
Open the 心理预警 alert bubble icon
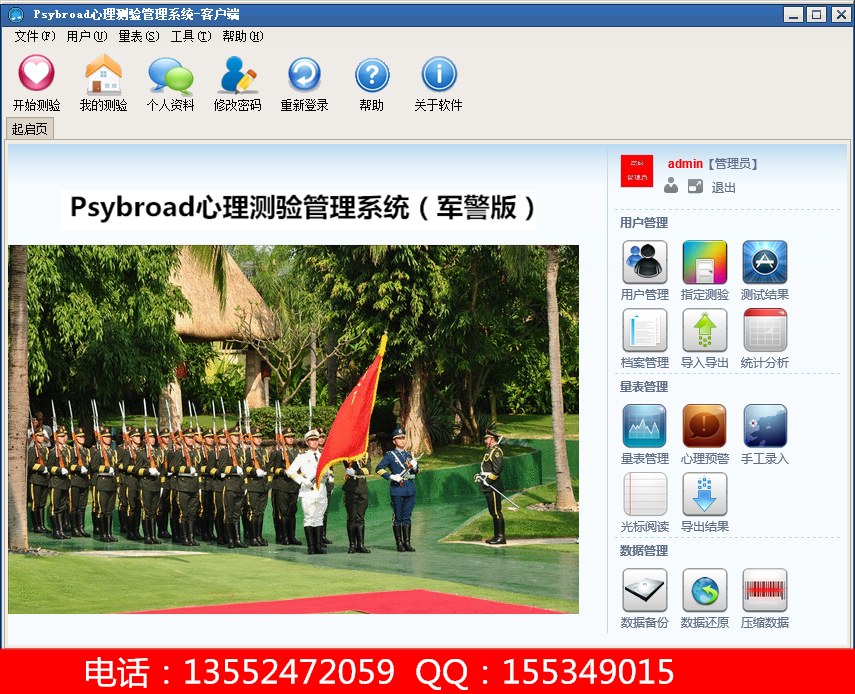(x=705, y=426)
